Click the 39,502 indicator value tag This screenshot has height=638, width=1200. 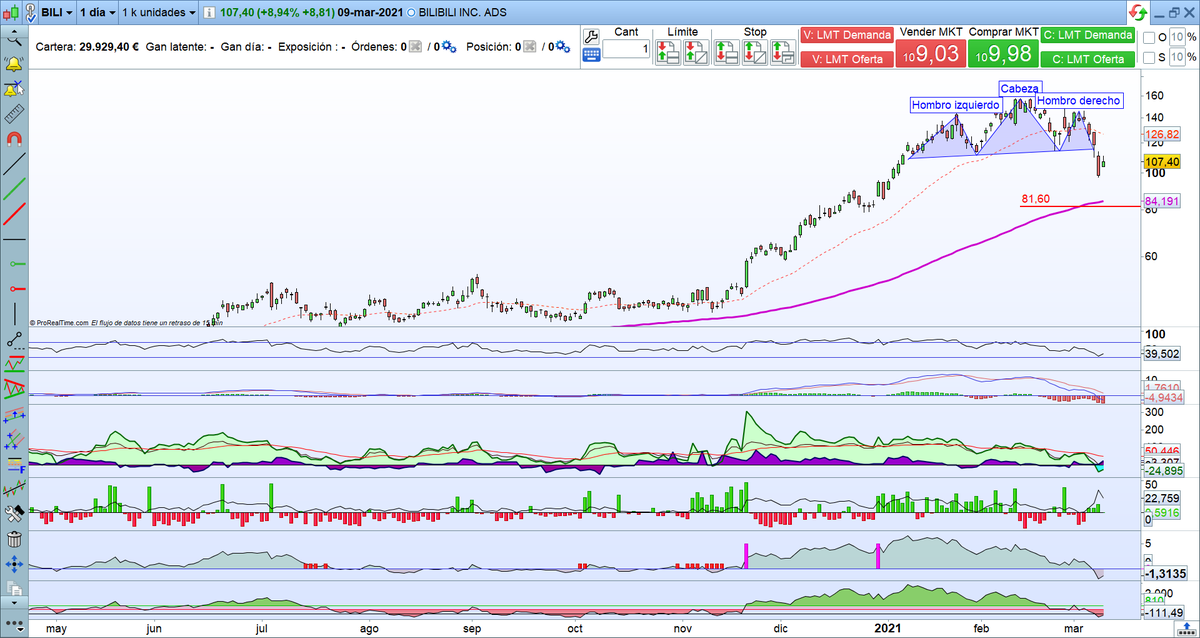click(x=1162, y=353)
